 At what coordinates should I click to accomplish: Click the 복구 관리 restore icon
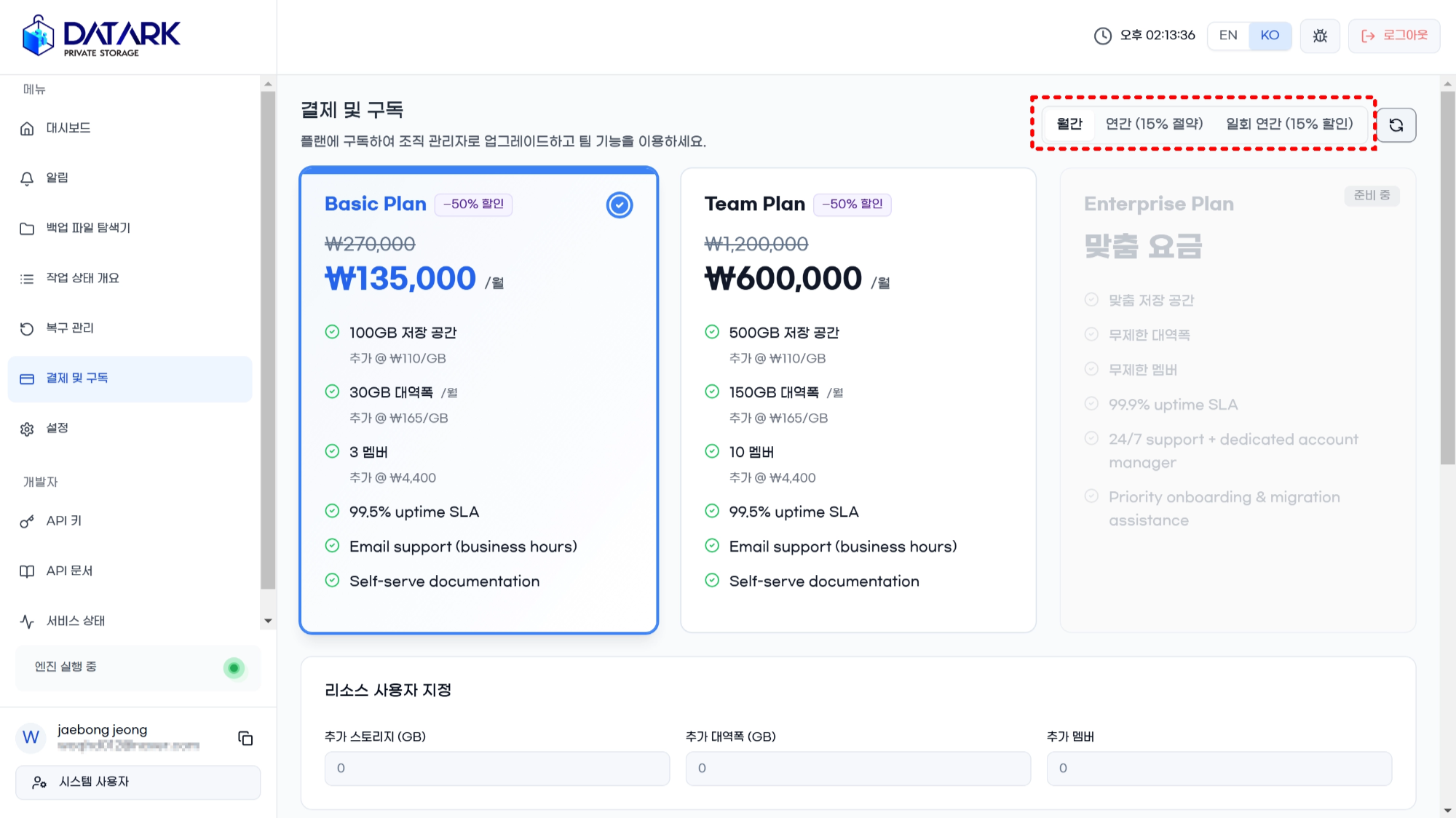[x=27, y=329]
